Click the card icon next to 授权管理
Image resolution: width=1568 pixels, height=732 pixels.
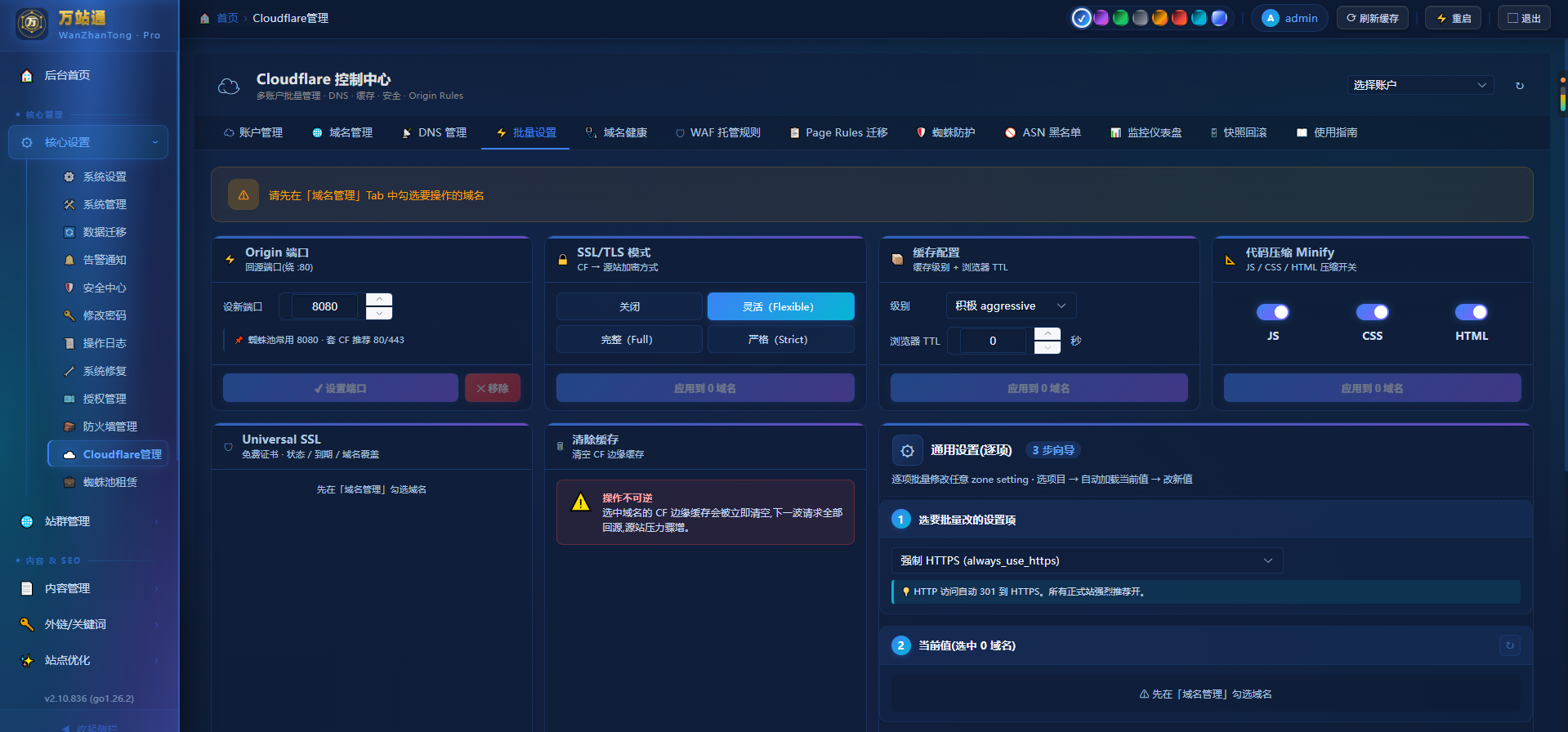pos(69,399)
